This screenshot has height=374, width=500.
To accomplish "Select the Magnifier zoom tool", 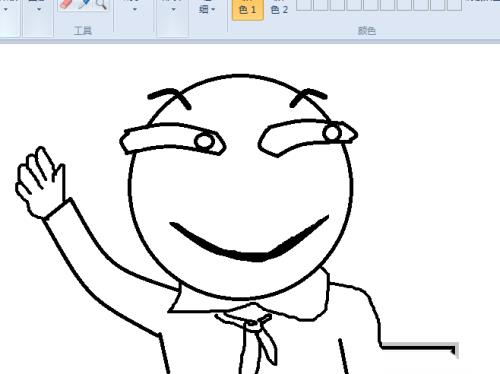I will pyautogui.click(x=101, y=4).
